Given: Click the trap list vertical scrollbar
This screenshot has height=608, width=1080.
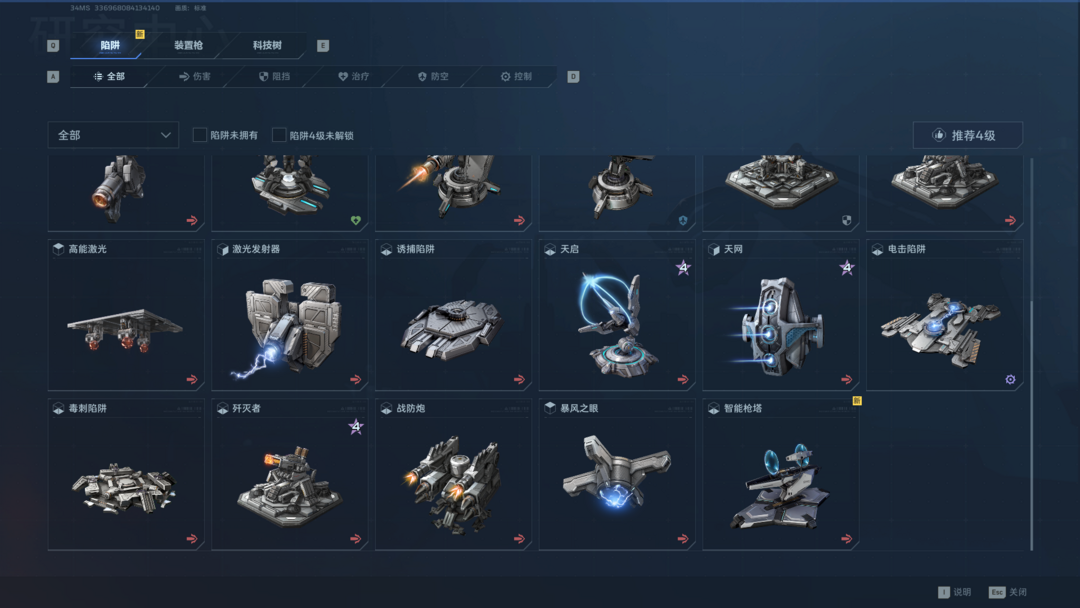Looking at the screenshot, I should pos(1031,354).
